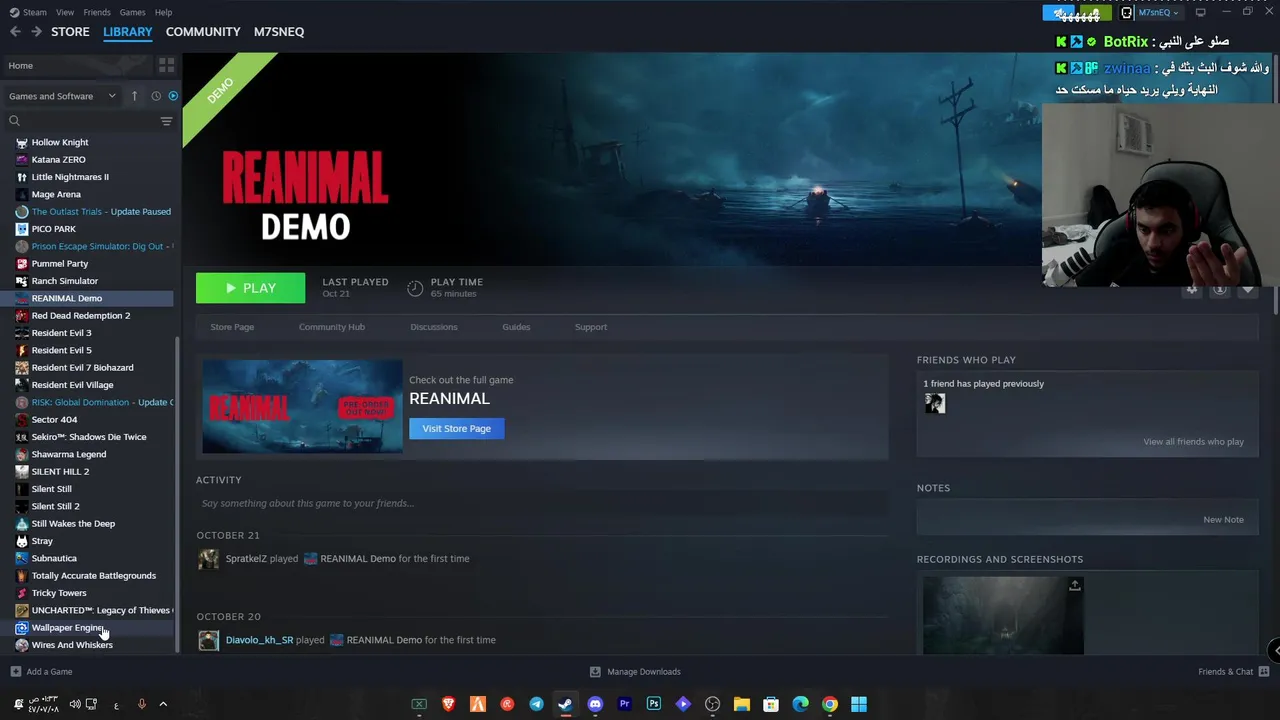Toggle ready-to-play filter icon
Image resolution: width=1280 pixels, height=720 pixels.
coord(173,96)
